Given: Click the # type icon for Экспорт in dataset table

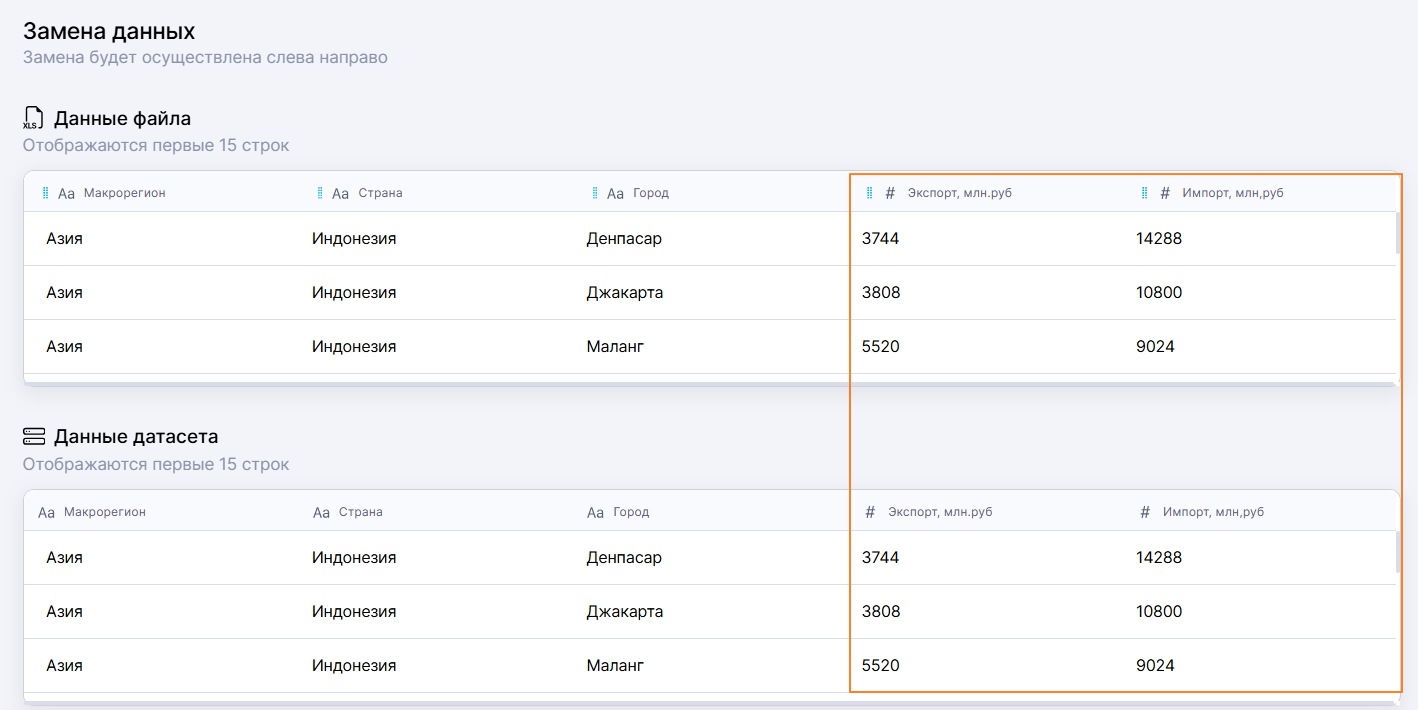Looking at the screenshot, I should pyautogui.click(x=870, y=512).
